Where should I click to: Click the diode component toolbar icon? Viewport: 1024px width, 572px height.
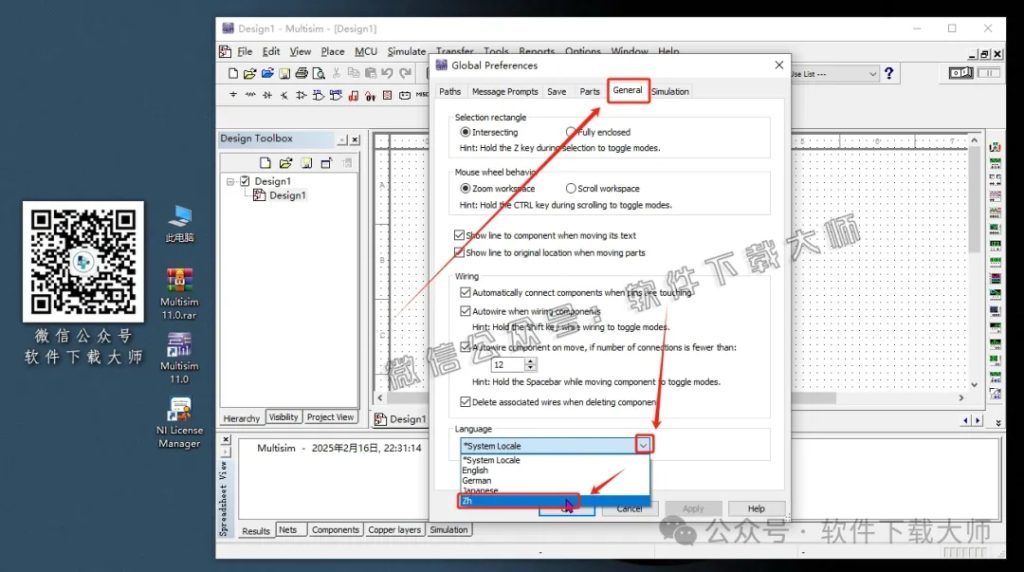click(x=268, y=96)
